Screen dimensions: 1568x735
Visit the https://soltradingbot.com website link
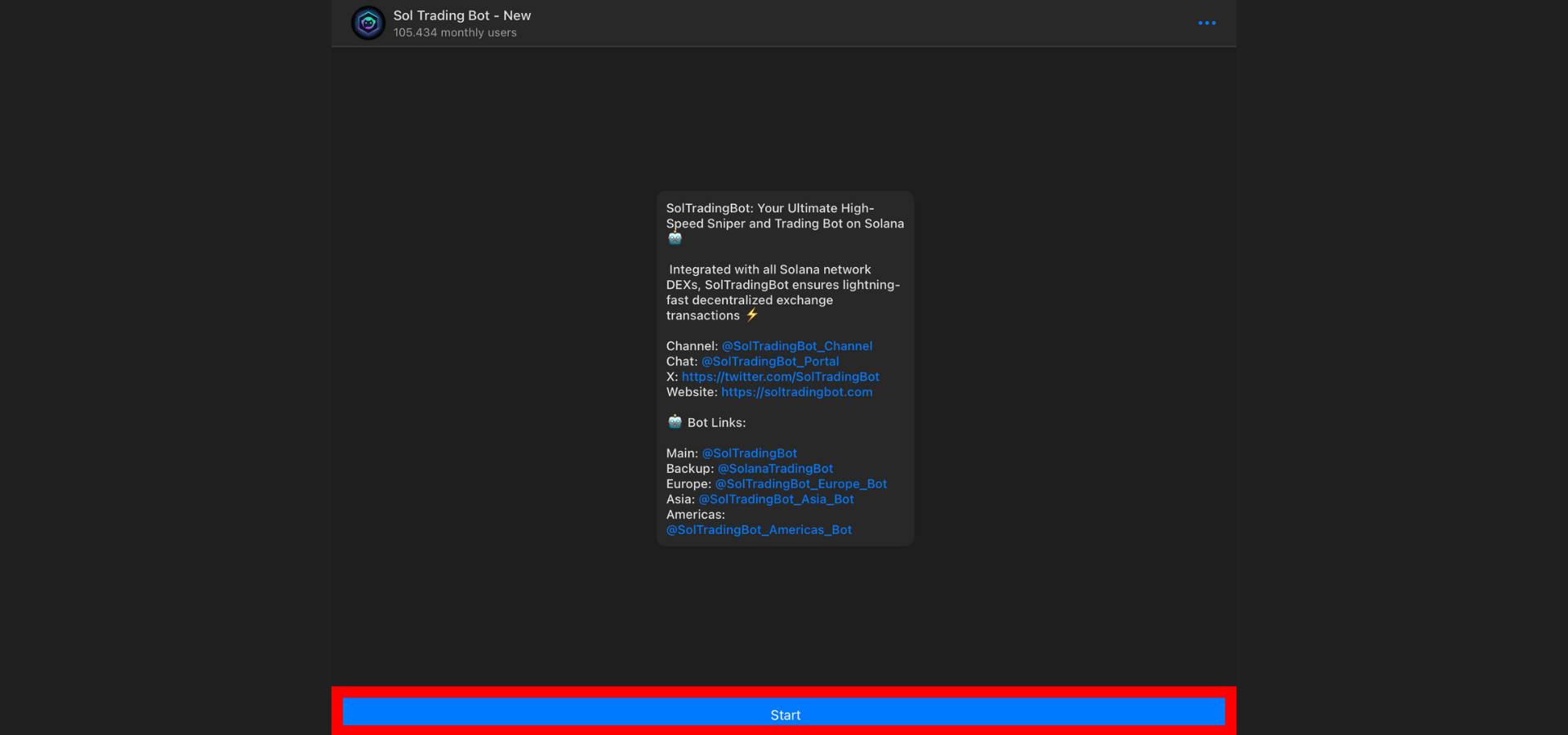coord(796,392)
